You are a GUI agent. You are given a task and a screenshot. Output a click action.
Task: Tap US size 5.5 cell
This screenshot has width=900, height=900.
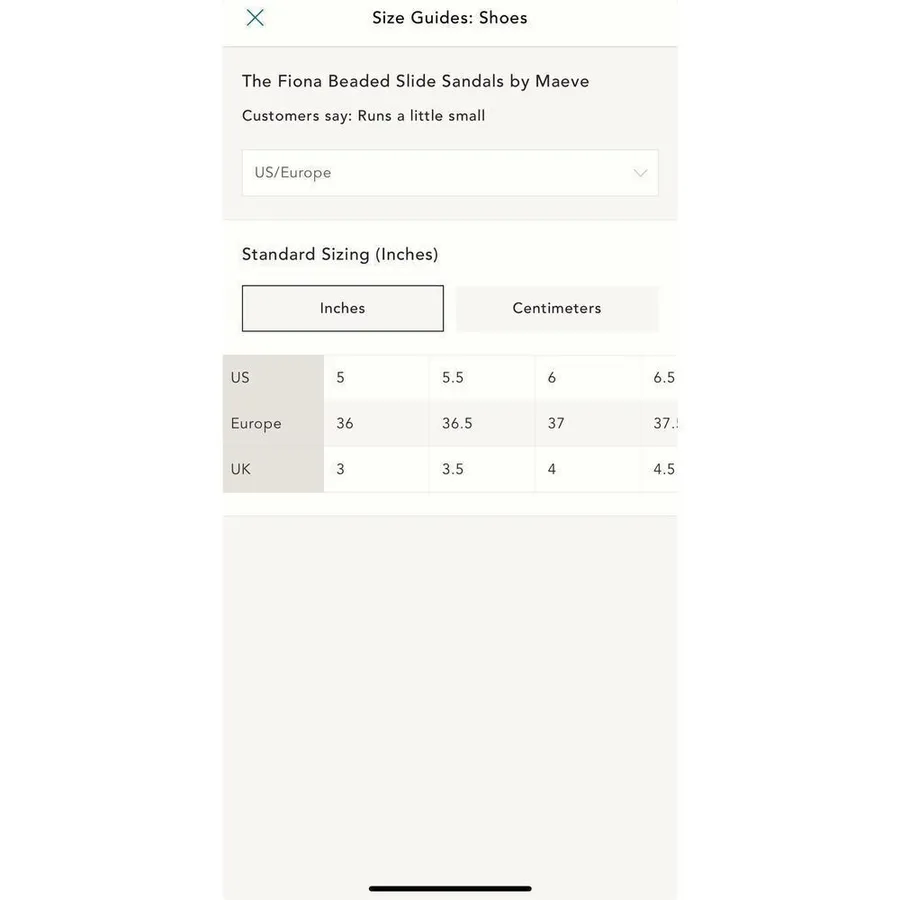(x=482, y=378)
